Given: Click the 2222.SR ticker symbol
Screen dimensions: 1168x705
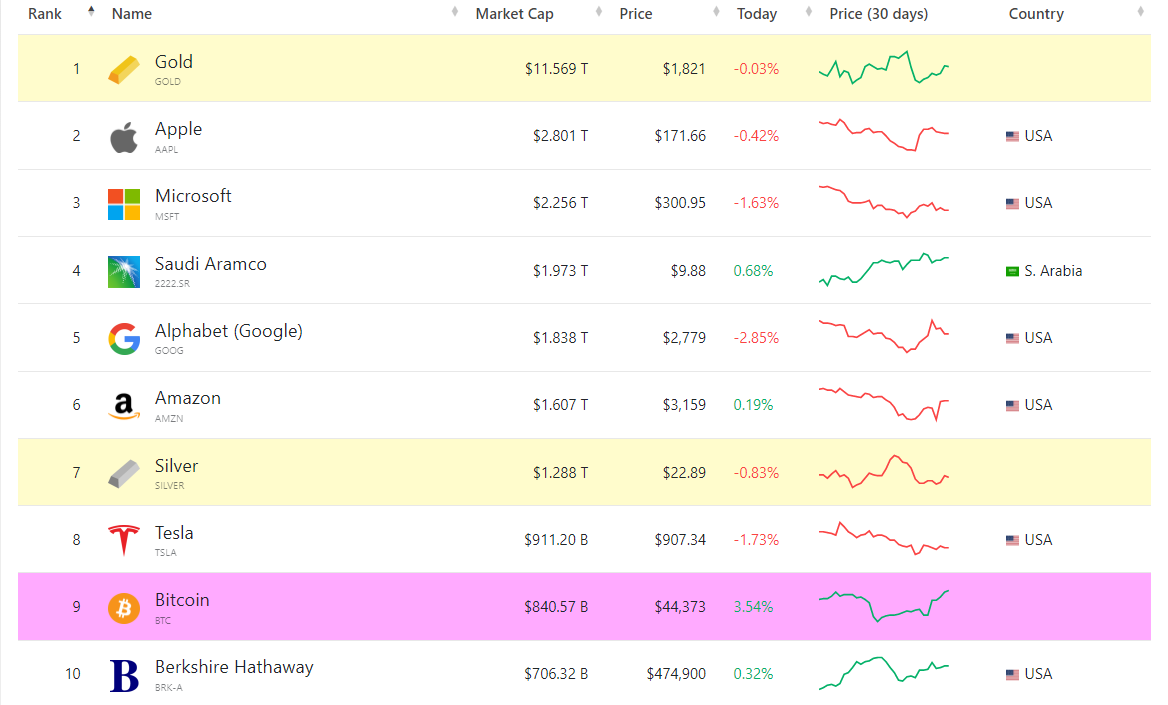Looking at the screenshot, I should pos(172,283).
